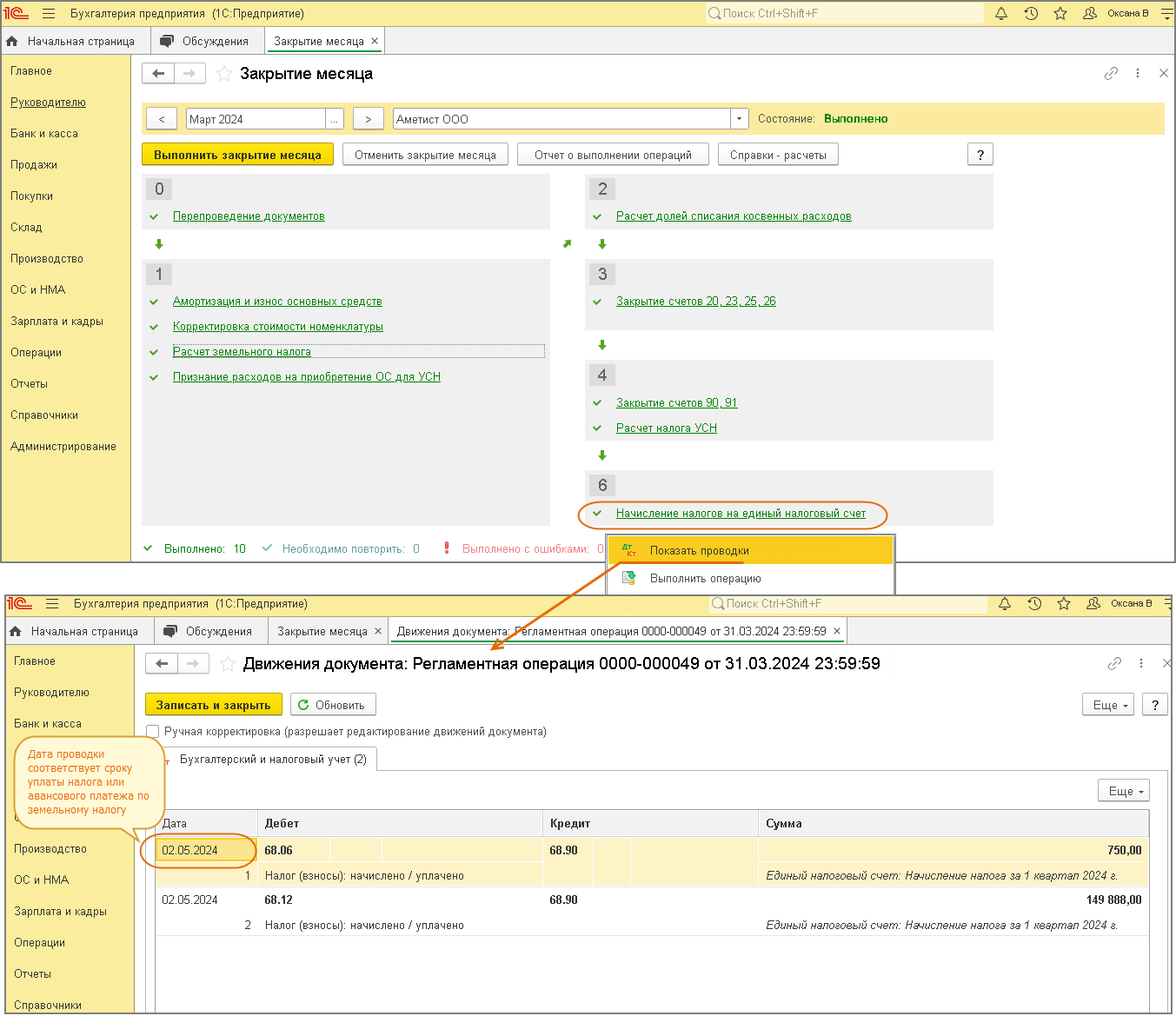Open Еще menu above the entries table

pos(1124,791)
